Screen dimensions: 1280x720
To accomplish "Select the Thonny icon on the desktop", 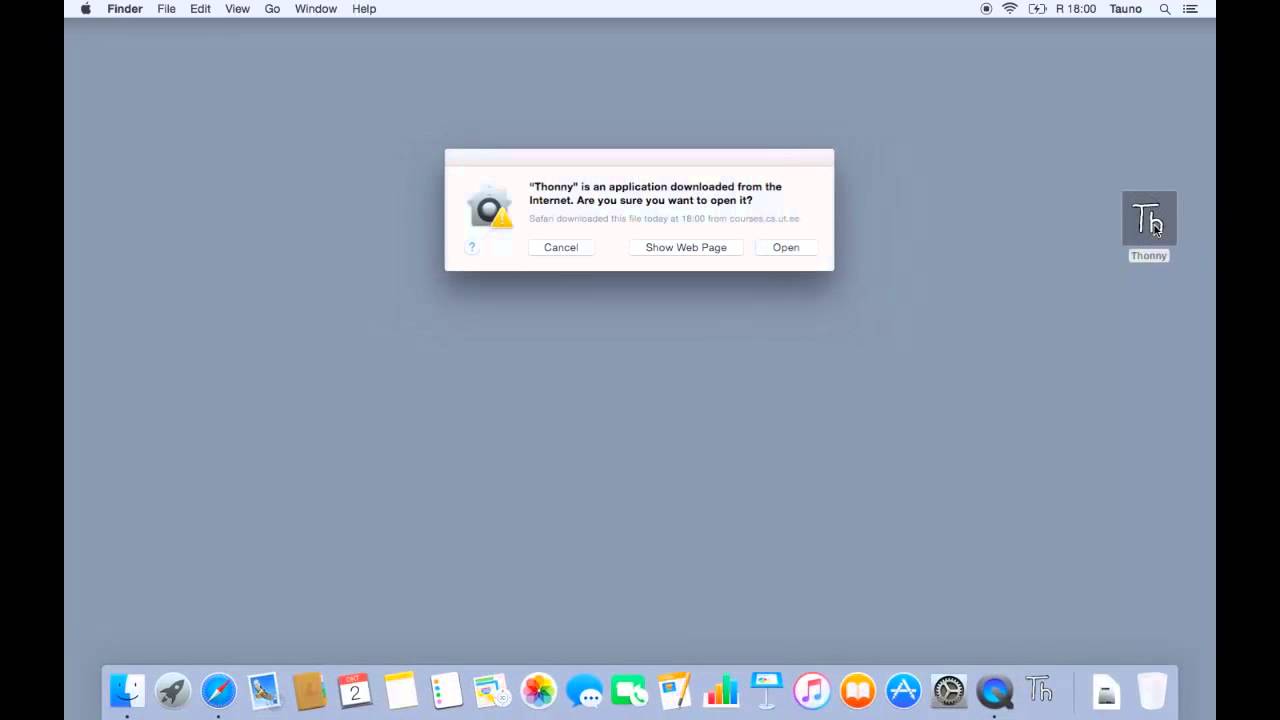I will point(1149,218).
